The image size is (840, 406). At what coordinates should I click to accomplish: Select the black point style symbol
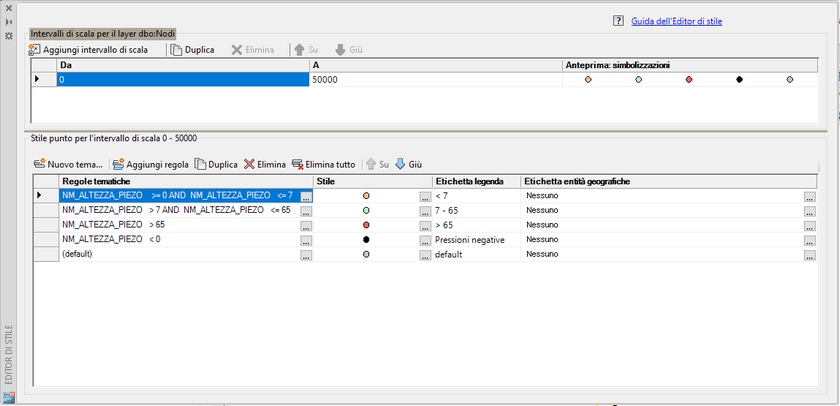pyautogui.click(x=367, y=240)
